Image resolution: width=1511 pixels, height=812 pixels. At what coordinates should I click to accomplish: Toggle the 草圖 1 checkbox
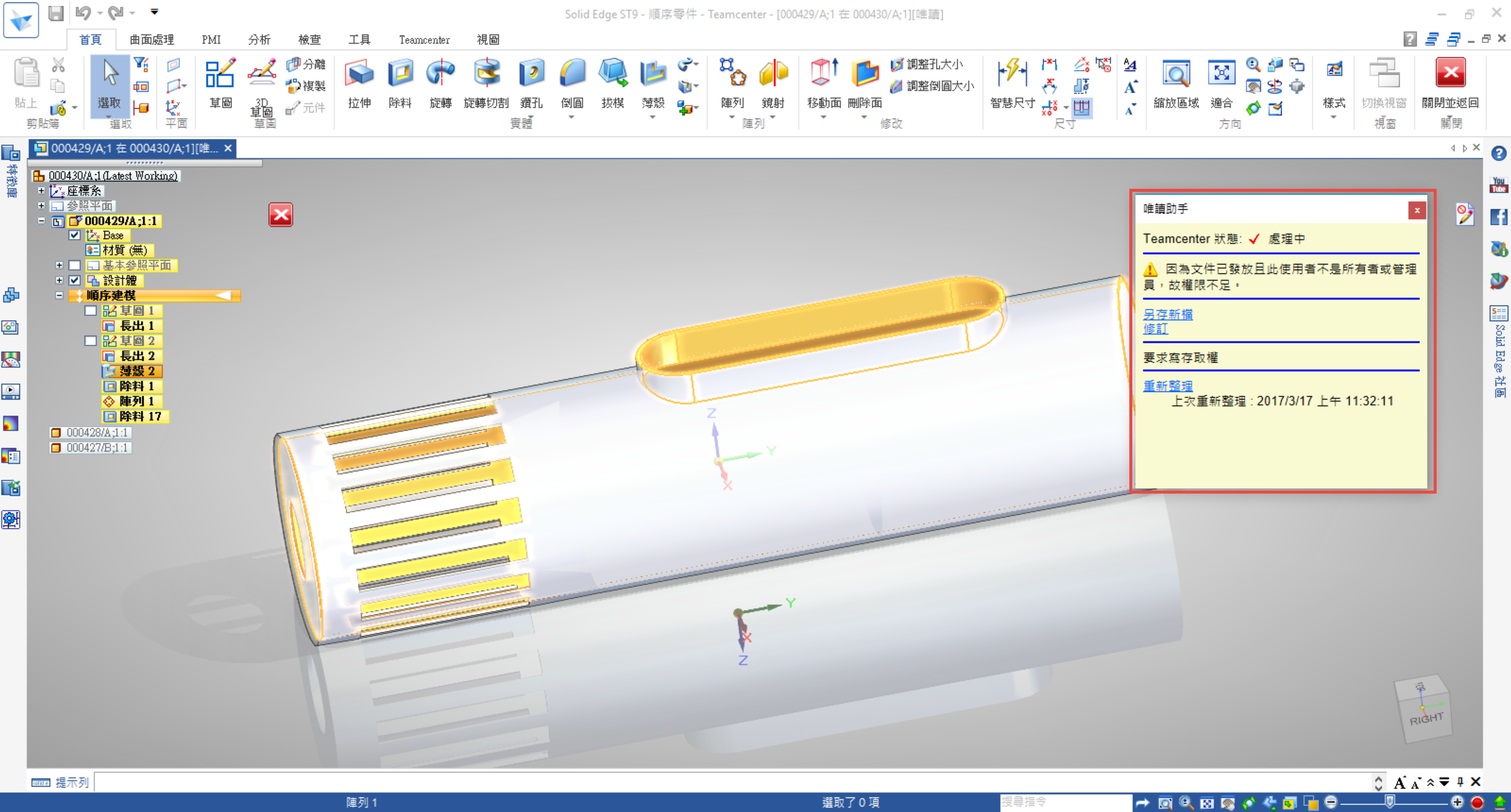[90, 311]
